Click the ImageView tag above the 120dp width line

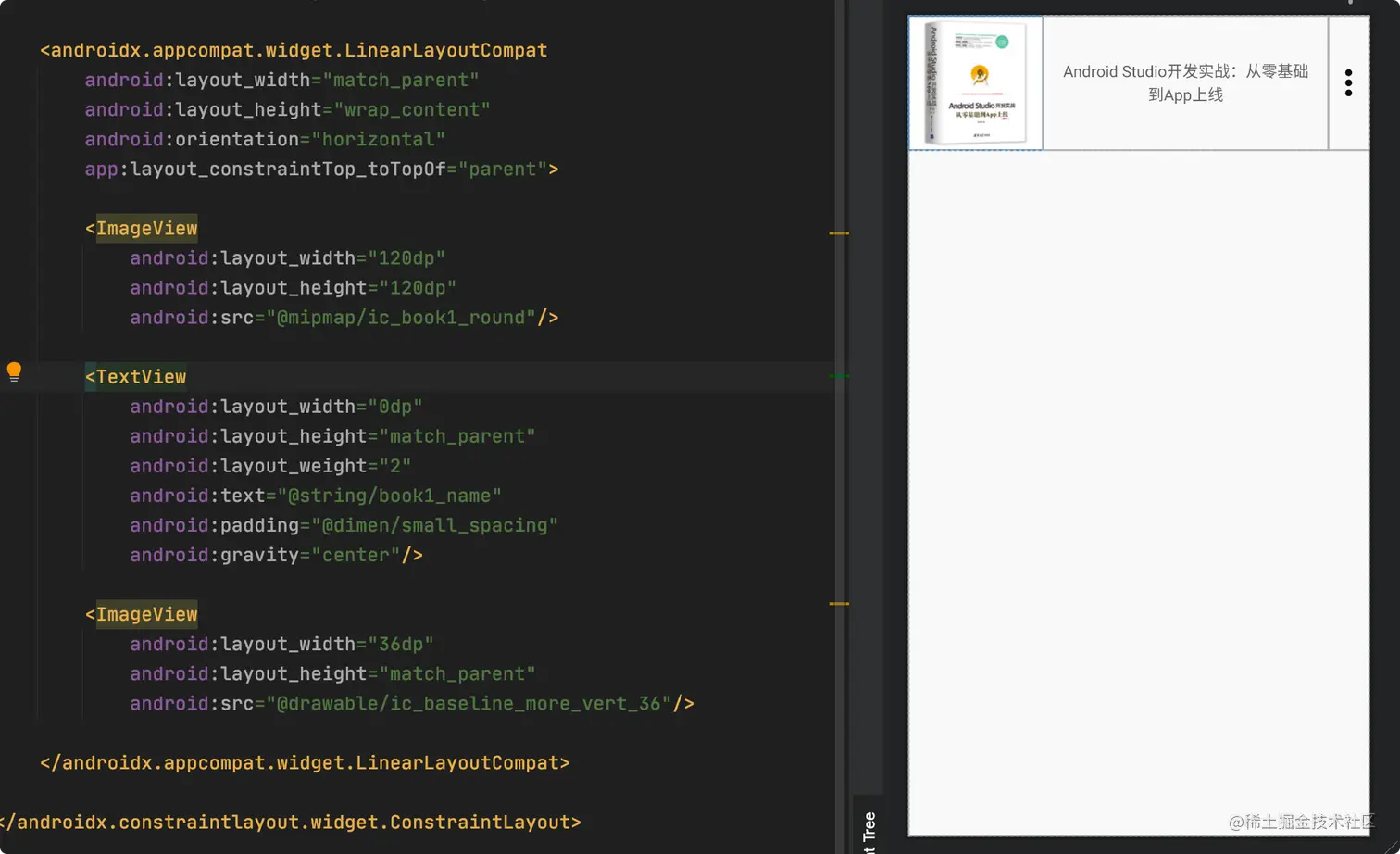click(x=142, y=228)
